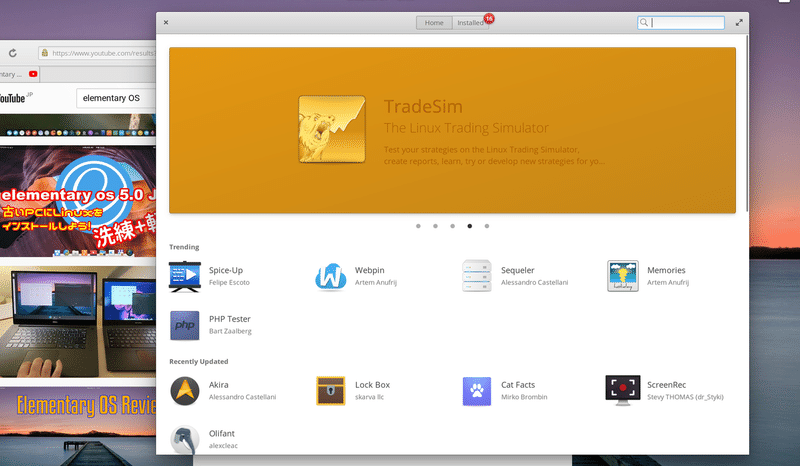Screen dimensions: 800x466
Task: Open the Lock Box chest icon
Action: pos(331,391)
